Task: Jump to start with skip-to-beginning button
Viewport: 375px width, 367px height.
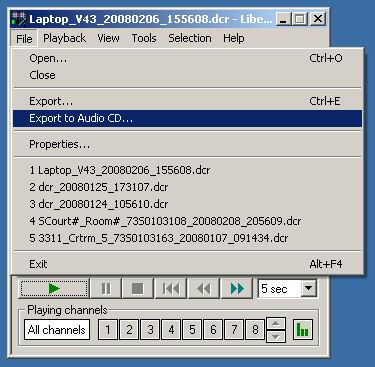Action: point(171,288)
